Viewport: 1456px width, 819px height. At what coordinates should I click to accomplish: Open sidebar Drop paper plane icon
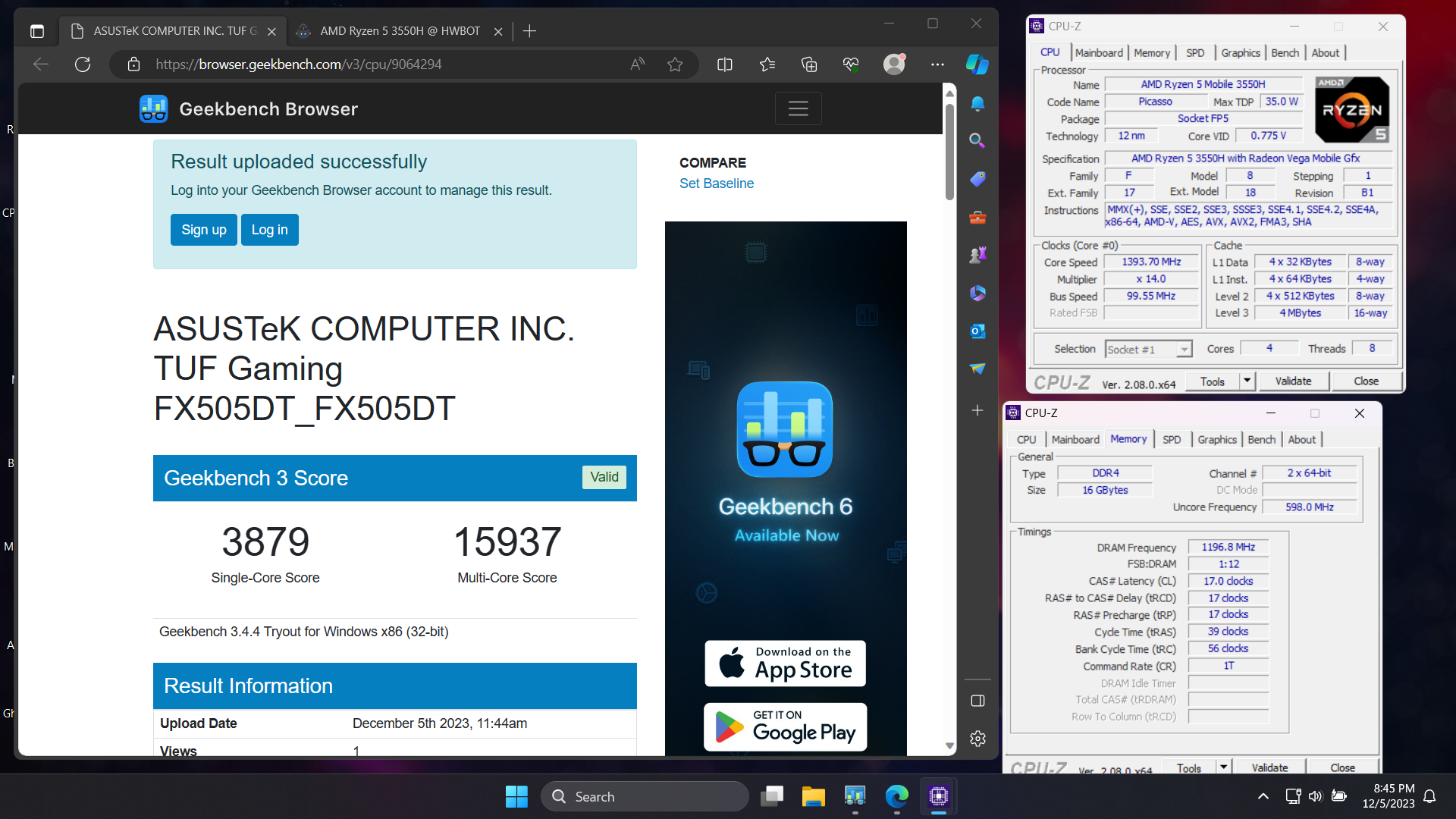click(x=977, y=369)
